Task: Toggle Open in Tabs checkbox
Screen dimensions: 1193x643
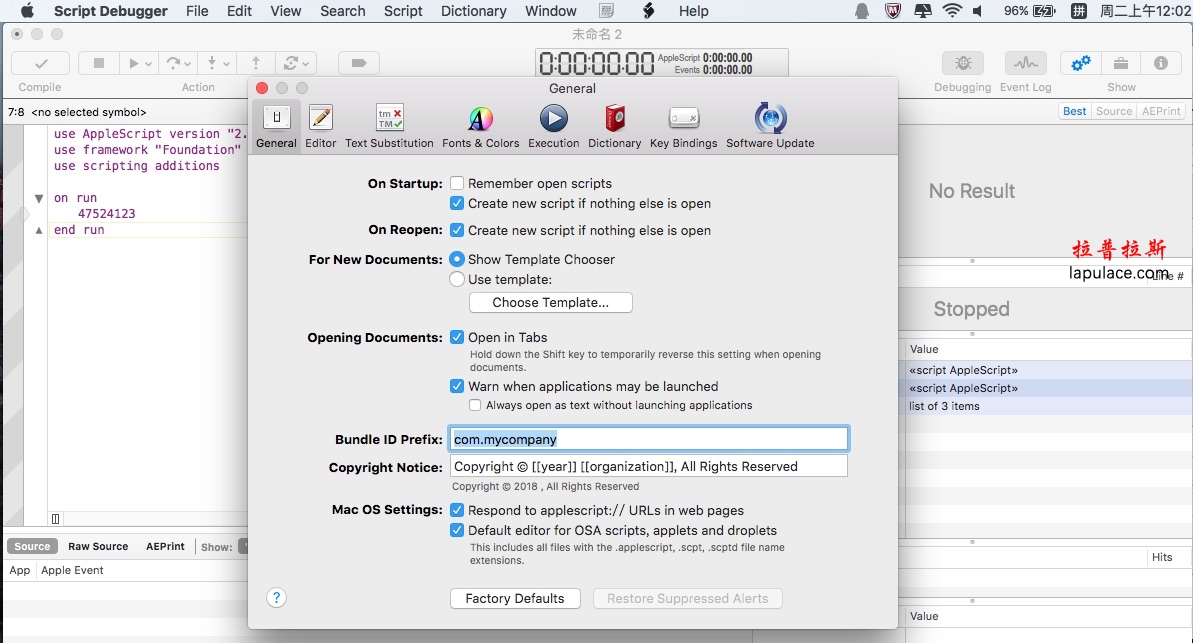Action: pyautogui.click(x=457, y=337)
